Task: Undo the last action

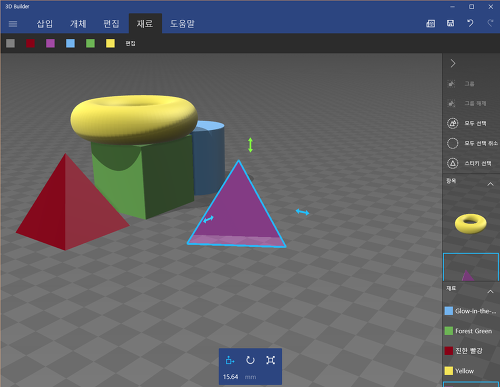Action: 470,23
